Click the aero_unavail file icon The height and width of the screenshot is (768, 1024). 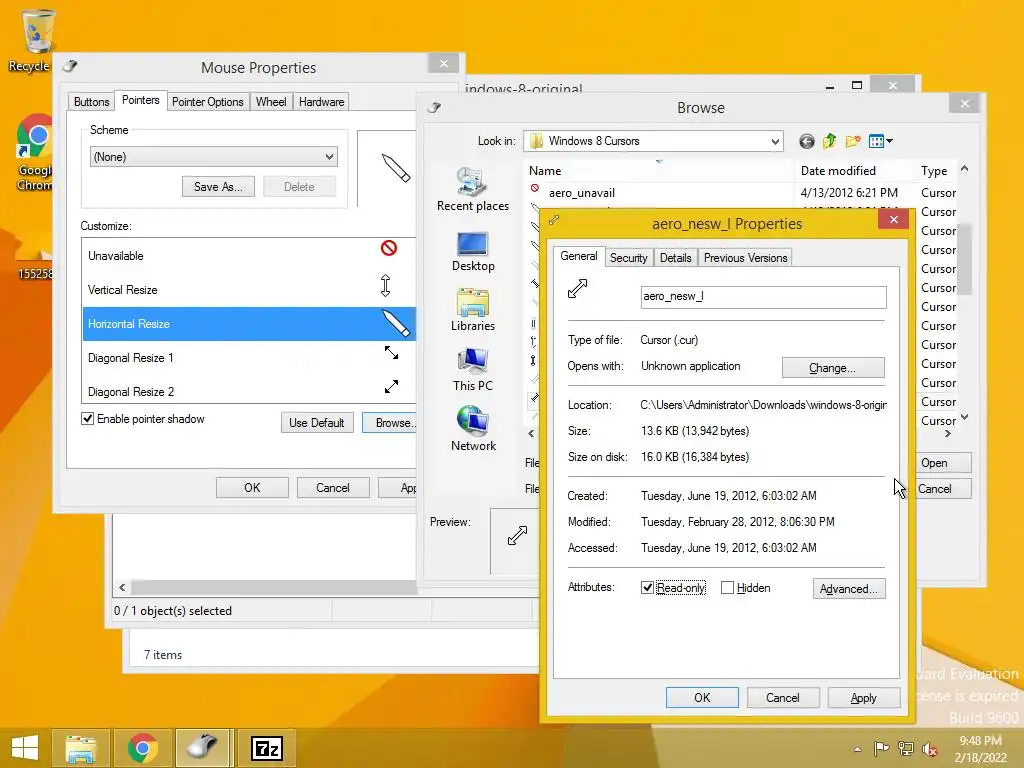[535, 188]
